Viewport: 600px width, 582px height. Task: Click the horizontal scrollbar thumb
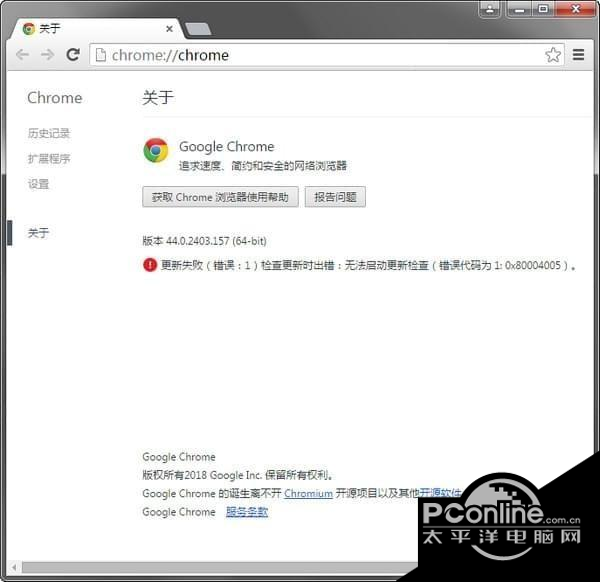point(220,567)
